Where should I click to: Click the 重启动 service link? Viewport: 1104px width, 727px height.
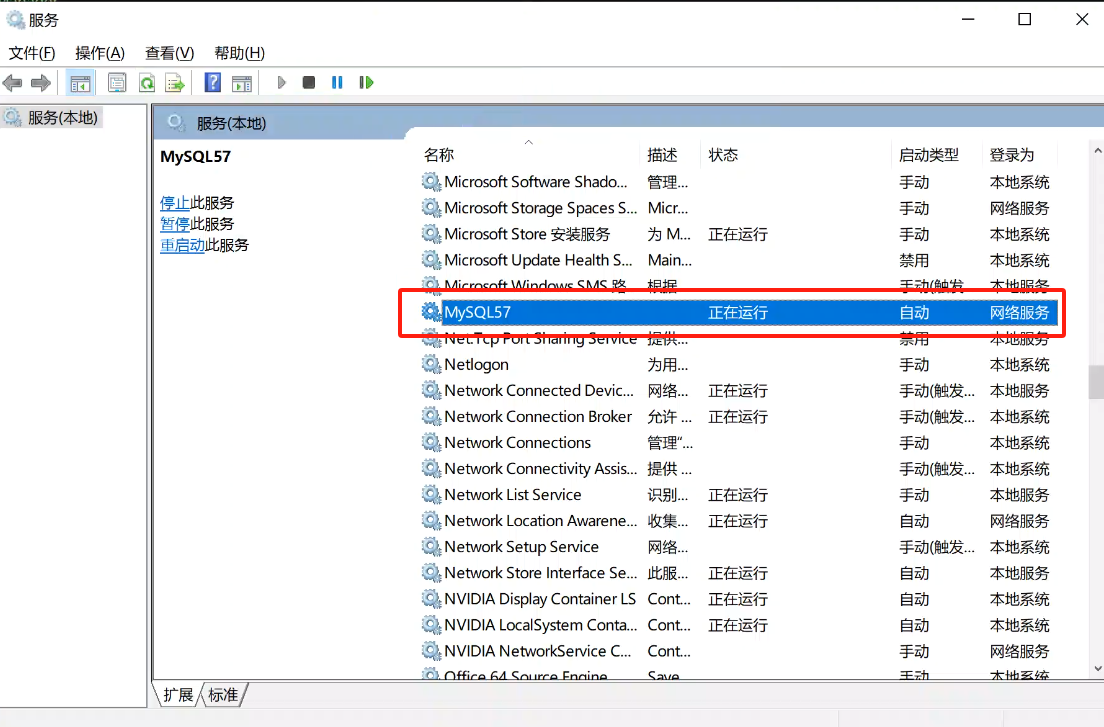[182, 245]
